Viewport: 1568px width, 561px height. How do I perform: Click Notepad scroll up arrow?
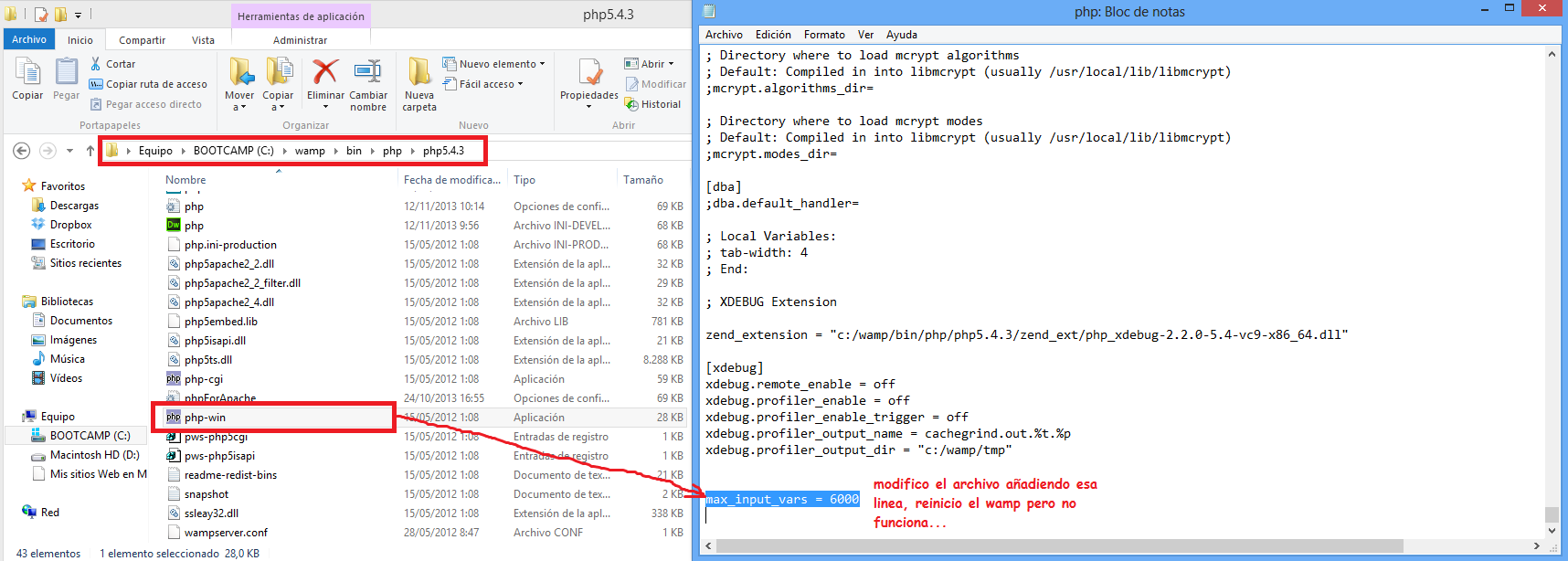point(1552,54)
